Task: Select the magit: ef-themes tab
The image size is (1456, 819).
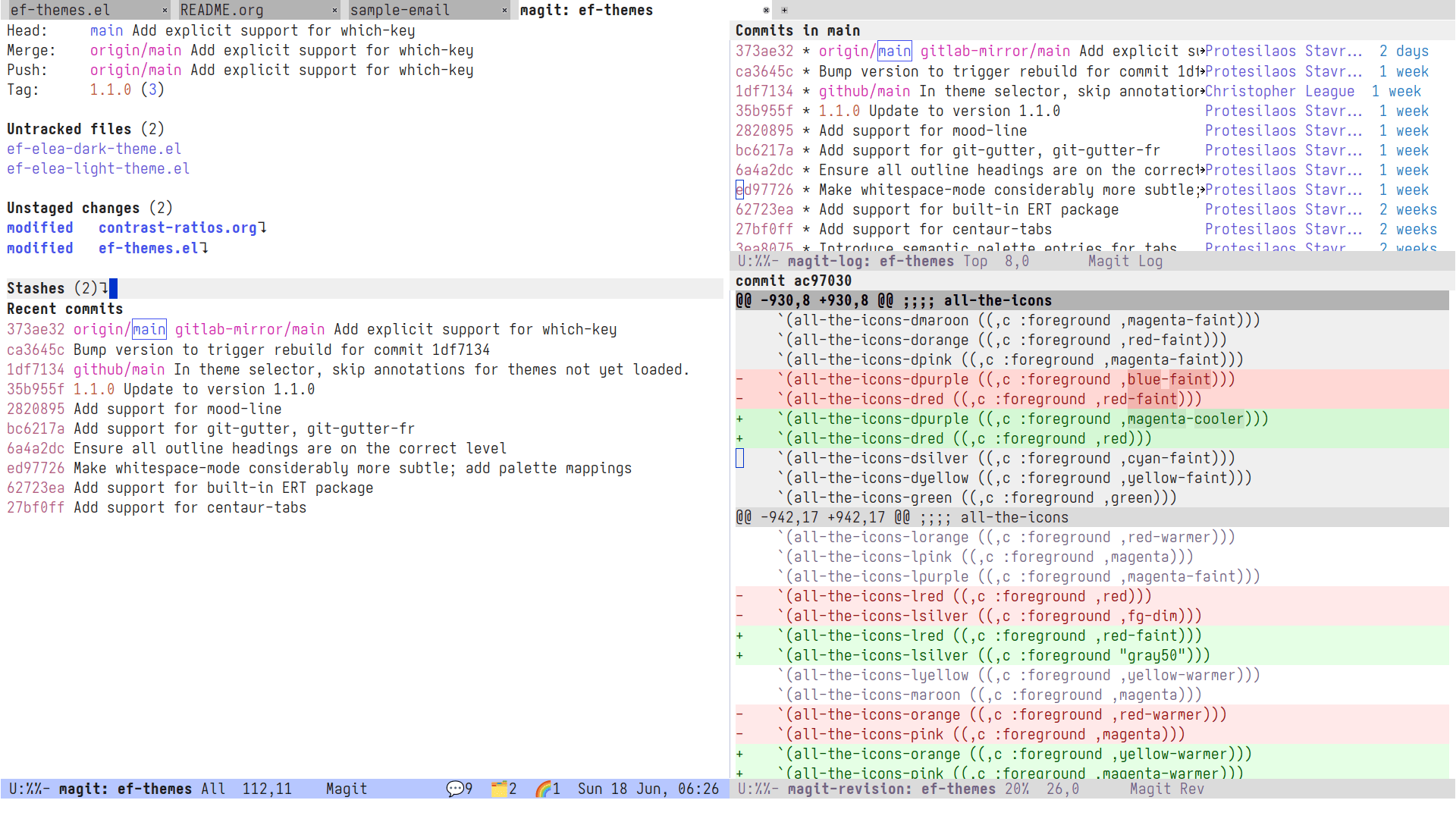Action: [586, 10]
